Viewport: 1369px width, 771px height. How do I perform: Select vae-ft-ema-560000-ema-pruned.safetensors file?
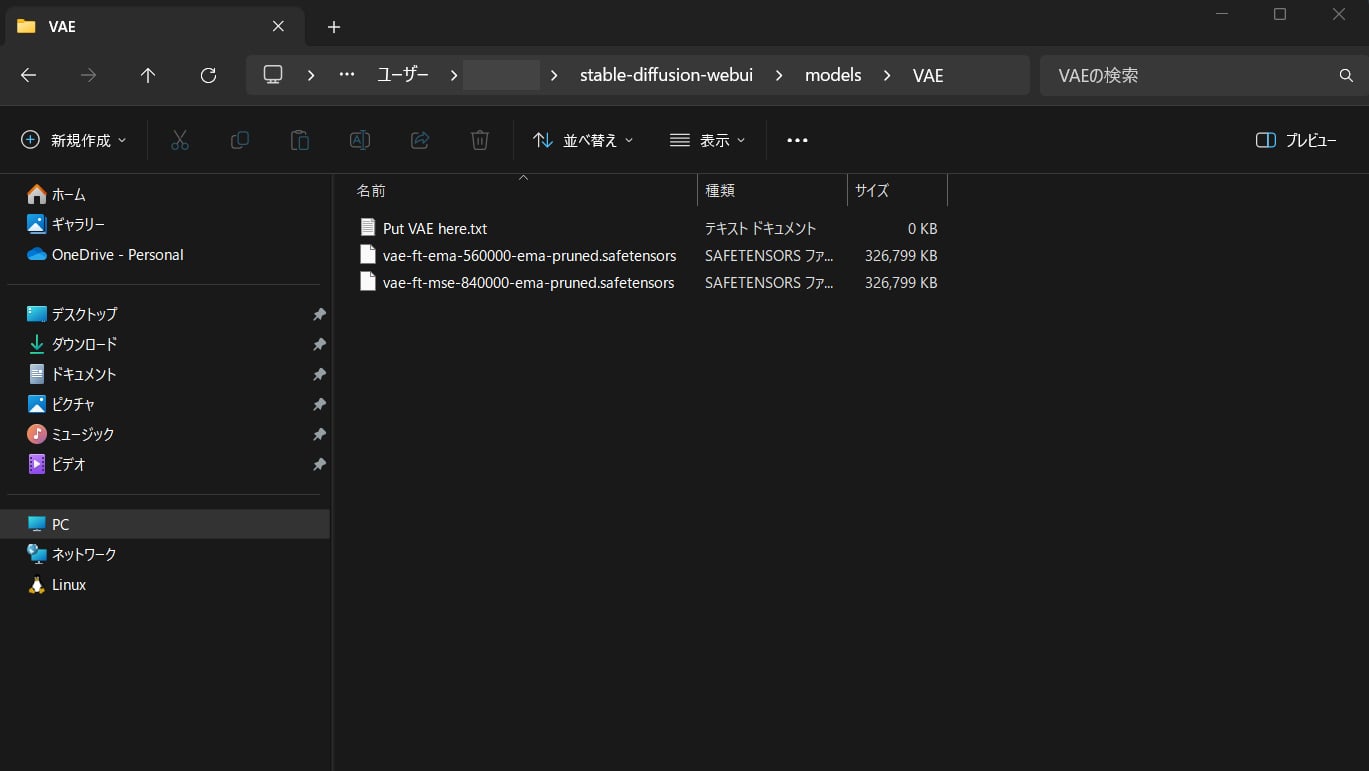(529, 255)
